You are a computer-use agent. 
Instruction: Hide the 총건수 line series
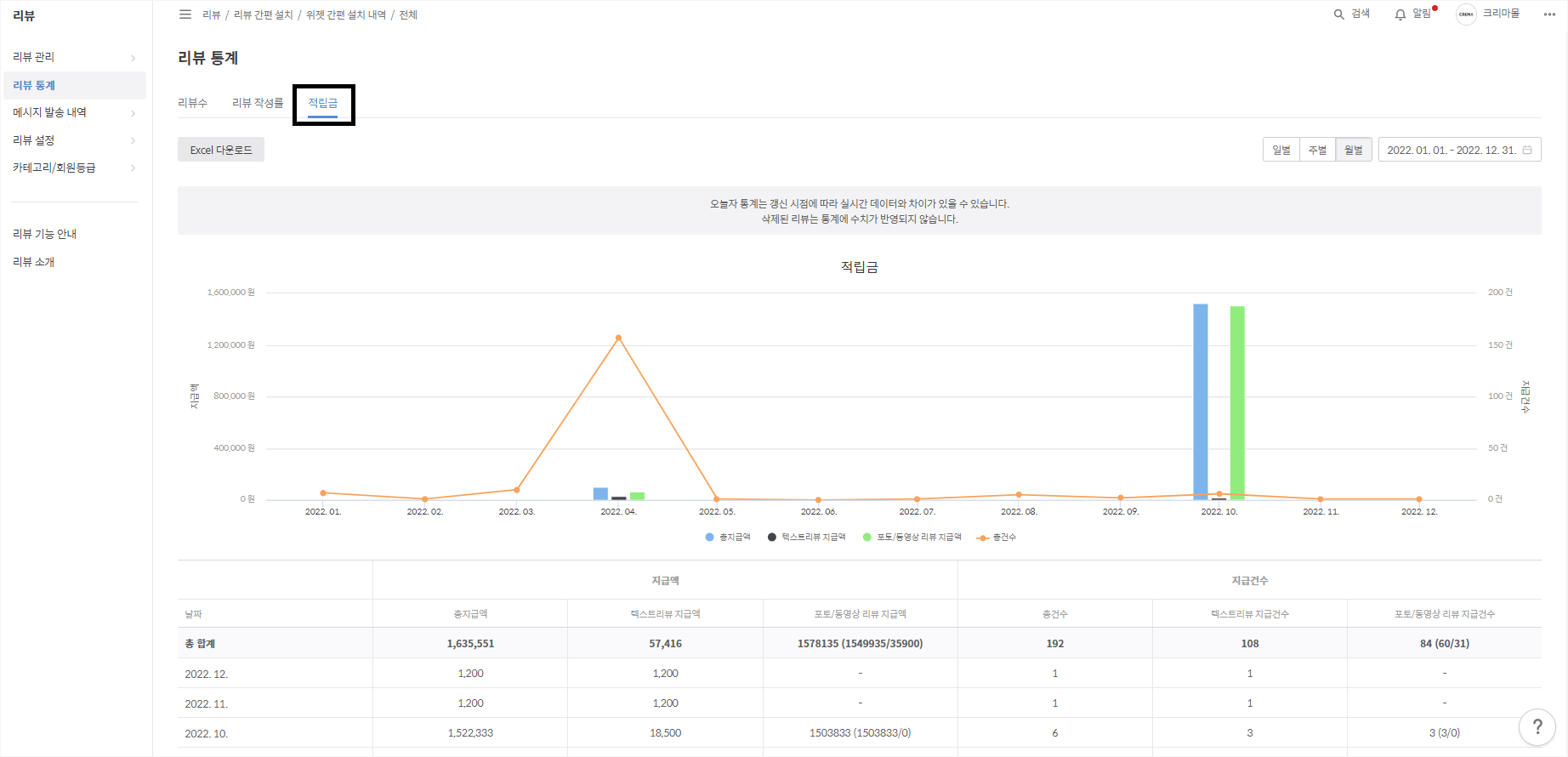pos(997,538)
